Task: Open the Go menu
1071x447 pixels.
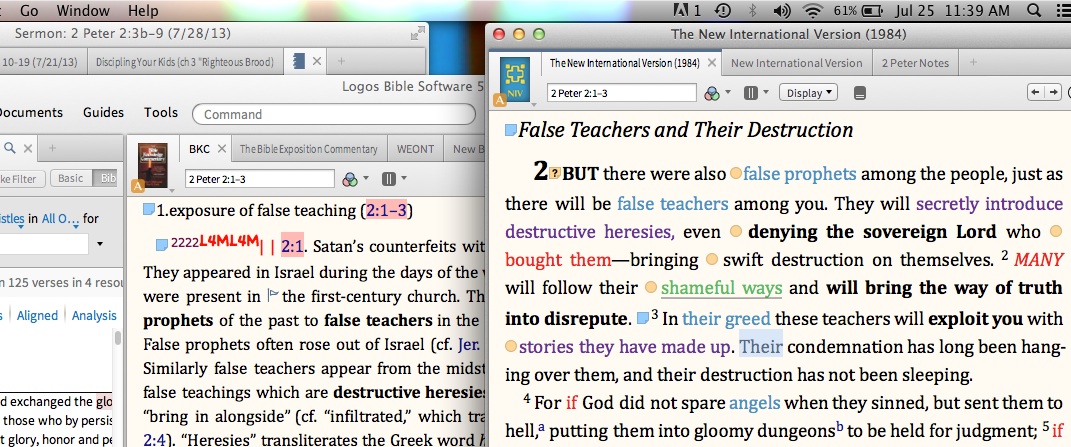Action: pyautogui.click(x=29, y=10)
